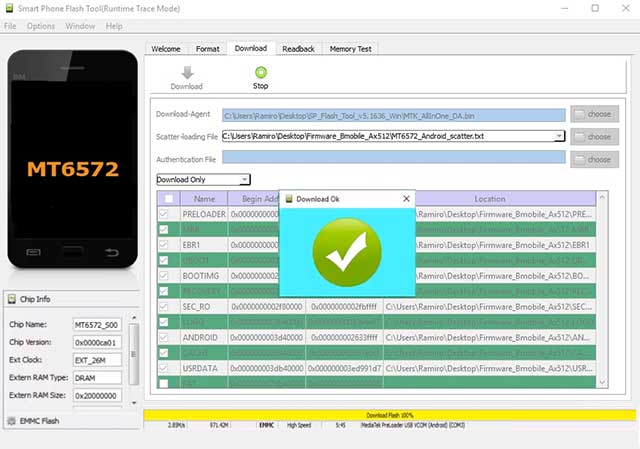The width and height of the screenshot is (640, 449).
Task: Open the Window menu
Action: [80, 26]
